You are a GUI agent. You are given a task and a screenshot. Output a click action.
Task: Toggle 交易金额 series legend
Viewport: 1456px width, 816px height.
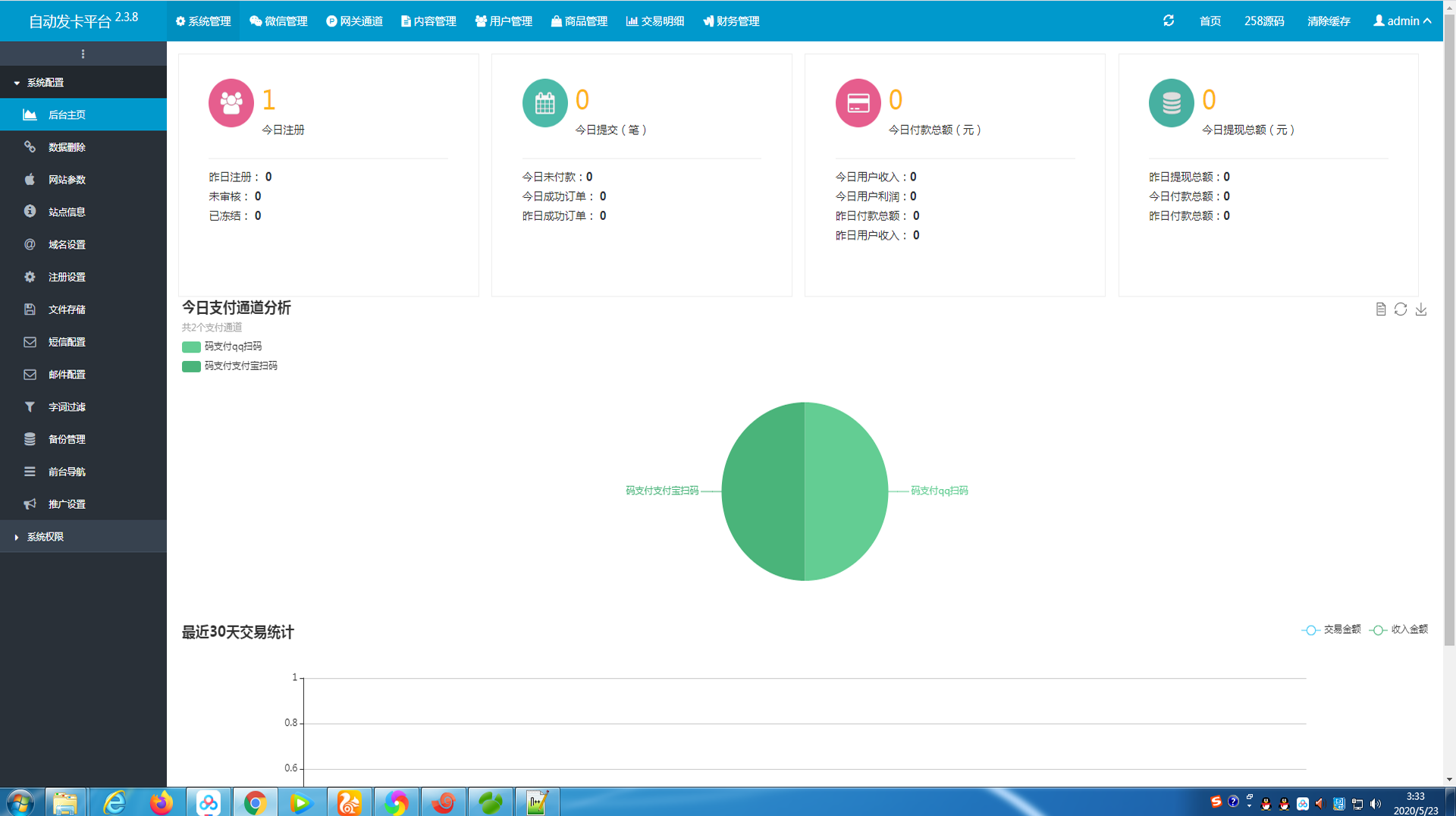(x=1332, y=629)
